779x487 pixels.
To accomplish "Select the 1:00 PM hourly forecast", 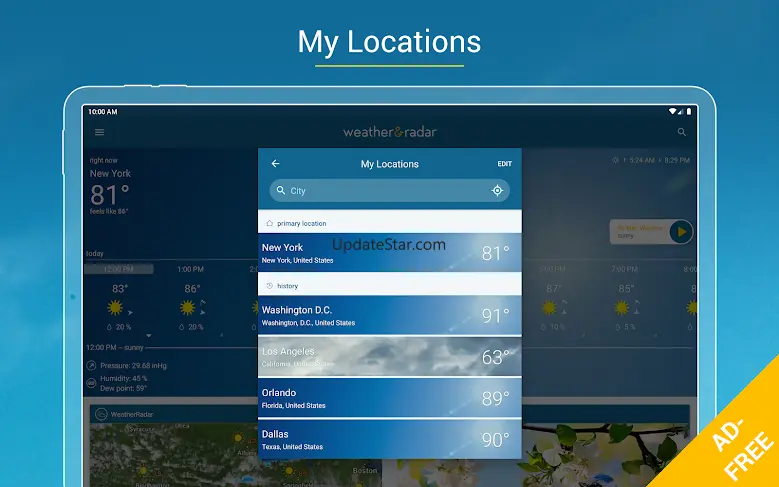I will 191,269.
